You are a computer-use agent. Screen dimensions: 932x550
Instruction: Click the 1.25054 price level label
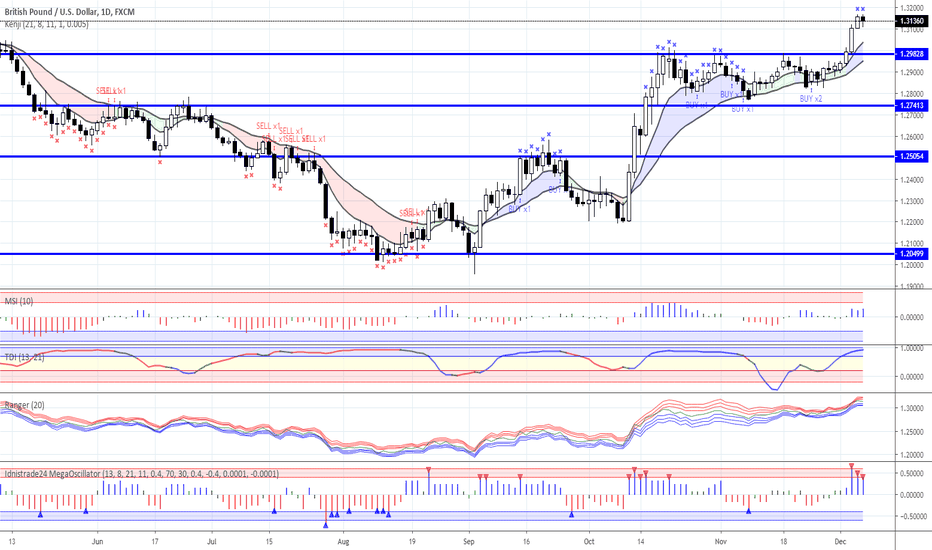pos(909,157)
